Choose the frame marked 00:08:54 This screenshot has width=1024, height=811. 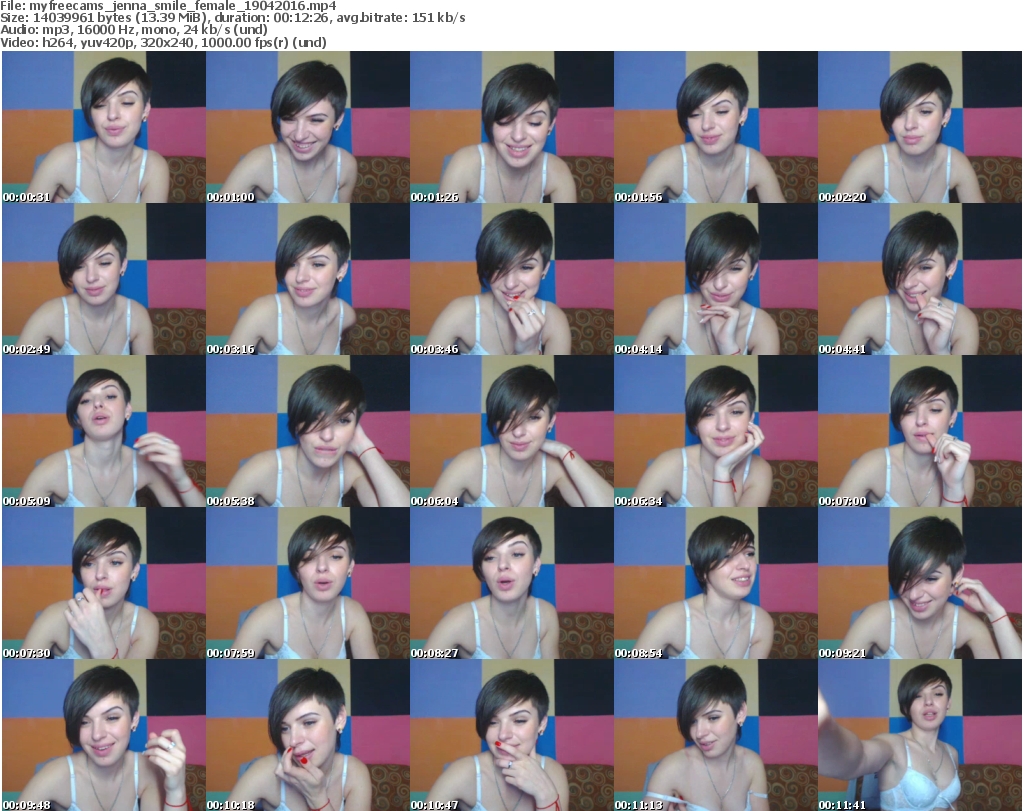click(716, 583)
